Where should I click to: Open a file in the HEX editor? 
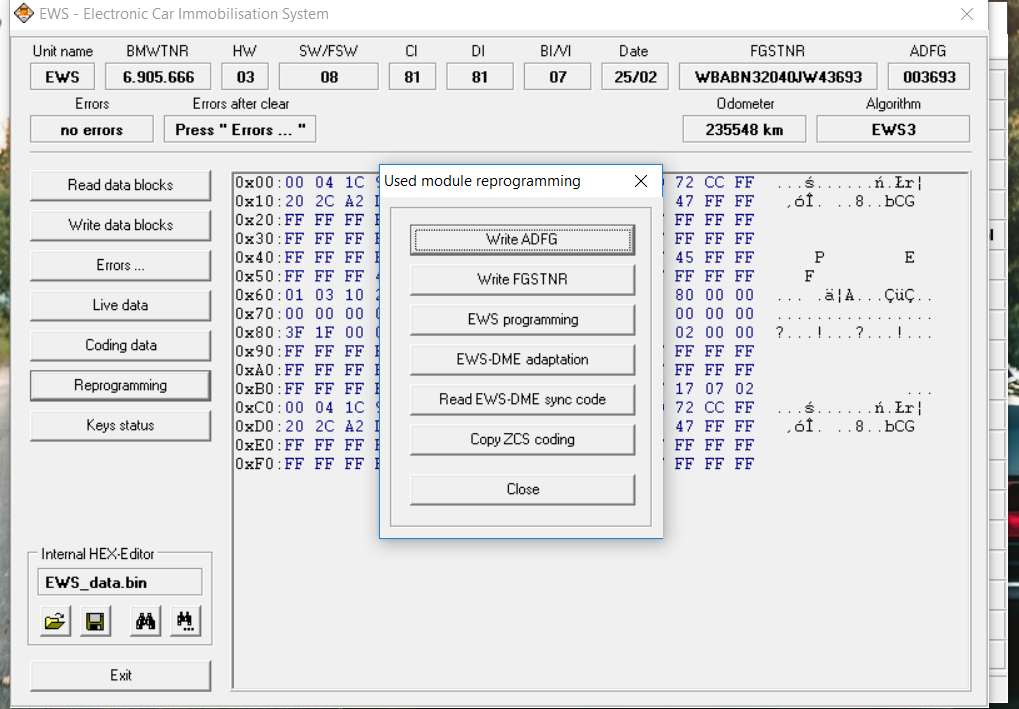click(x=56, y=622)
